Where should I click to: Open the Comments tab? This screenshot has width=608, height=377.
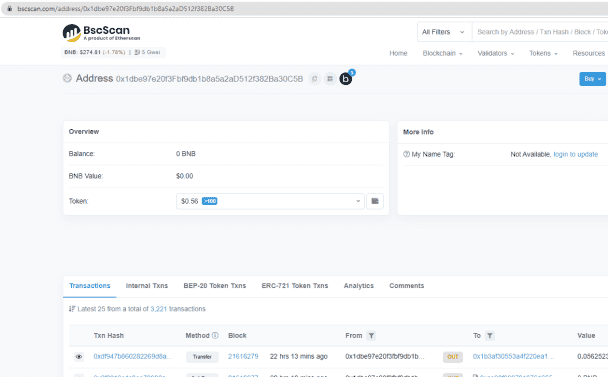pyautogui.click(x=407, y=286)
